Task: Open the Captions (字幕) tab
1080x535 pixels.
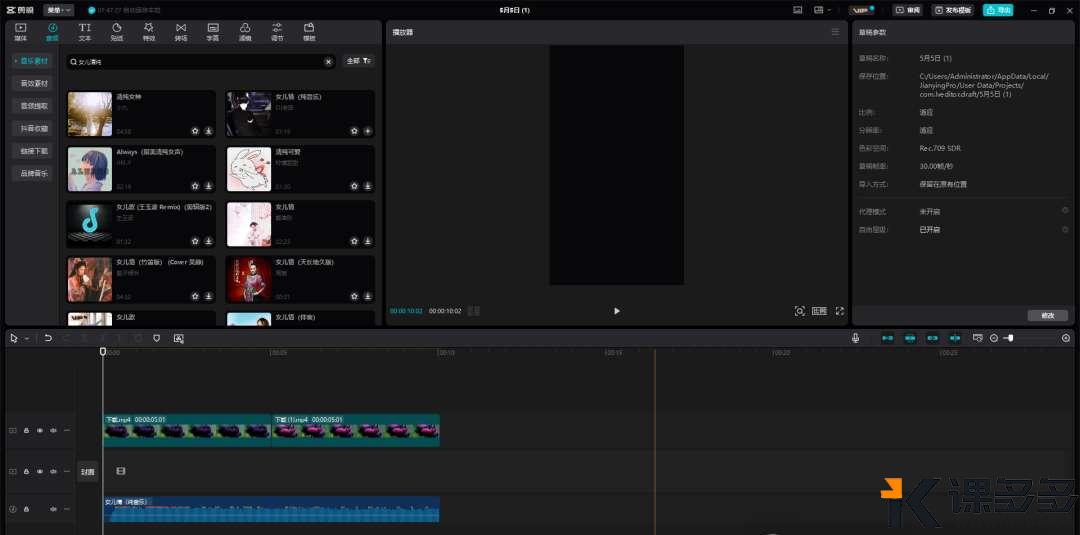Action: point(214,32)
